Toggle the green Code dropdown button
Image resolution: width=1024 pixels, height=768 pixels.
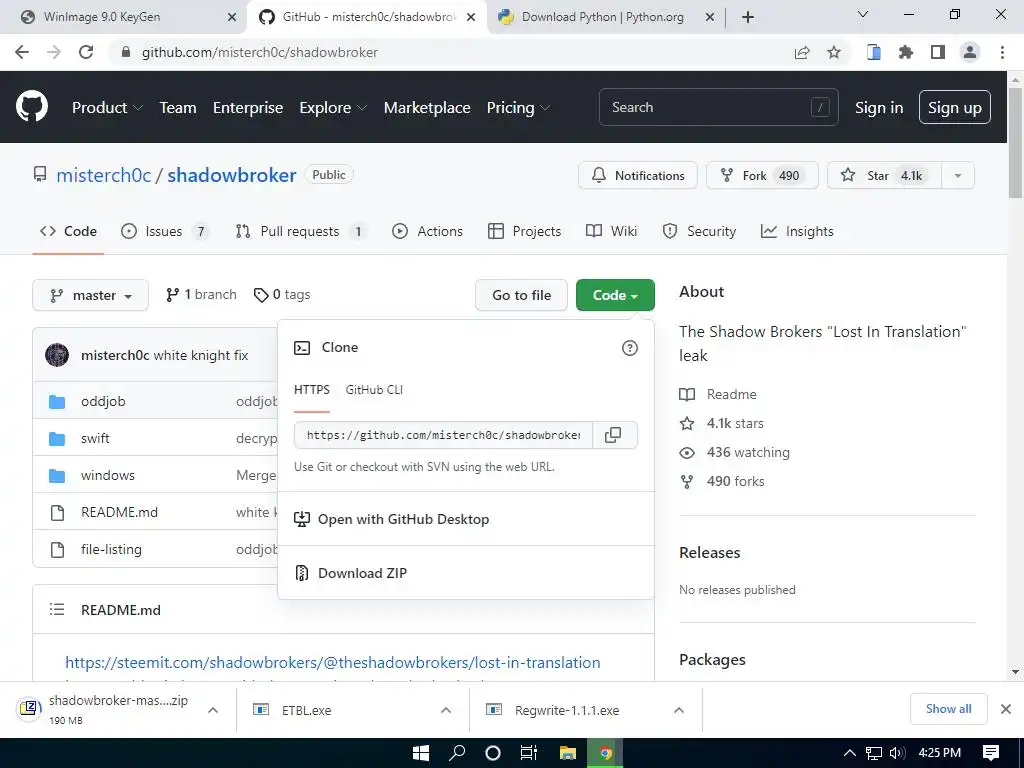point(615,295)
